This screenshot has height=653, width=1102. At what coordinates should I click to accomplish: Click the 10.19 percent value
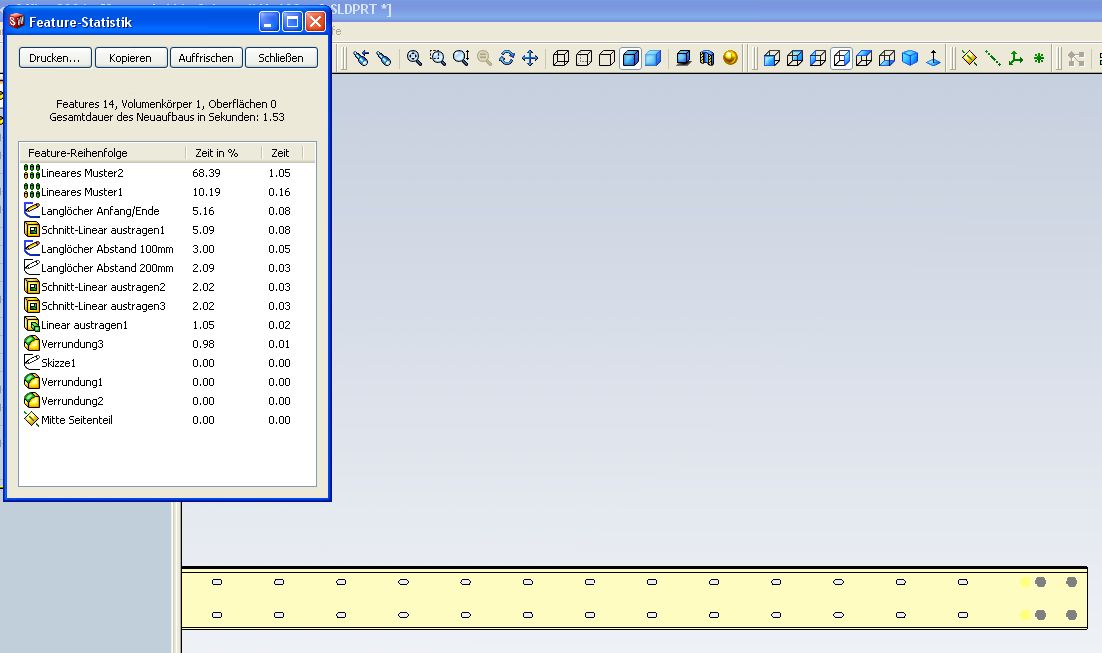point(206,192)
